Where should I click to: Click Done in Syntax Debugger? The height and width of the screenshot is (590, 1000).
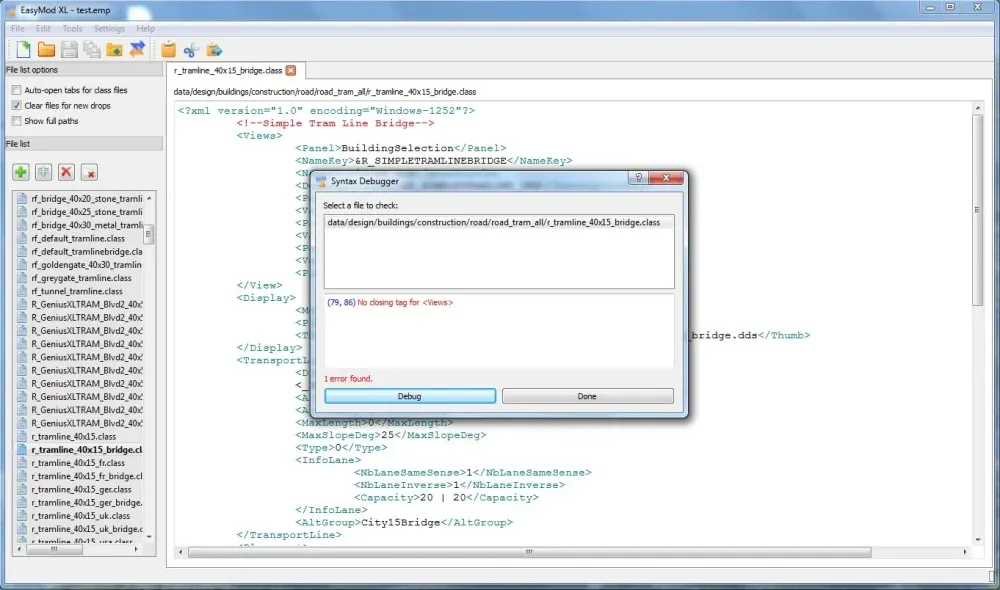(x=587, y=396)
